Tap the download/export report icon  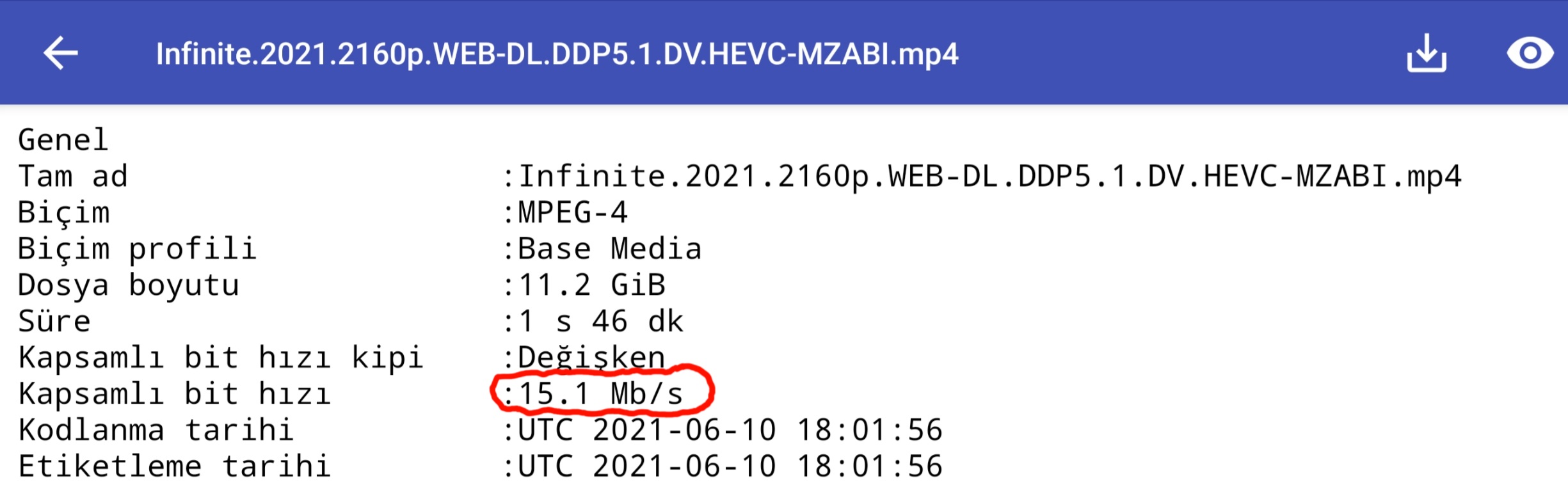pyautogui.click(x=1426, y=52)
